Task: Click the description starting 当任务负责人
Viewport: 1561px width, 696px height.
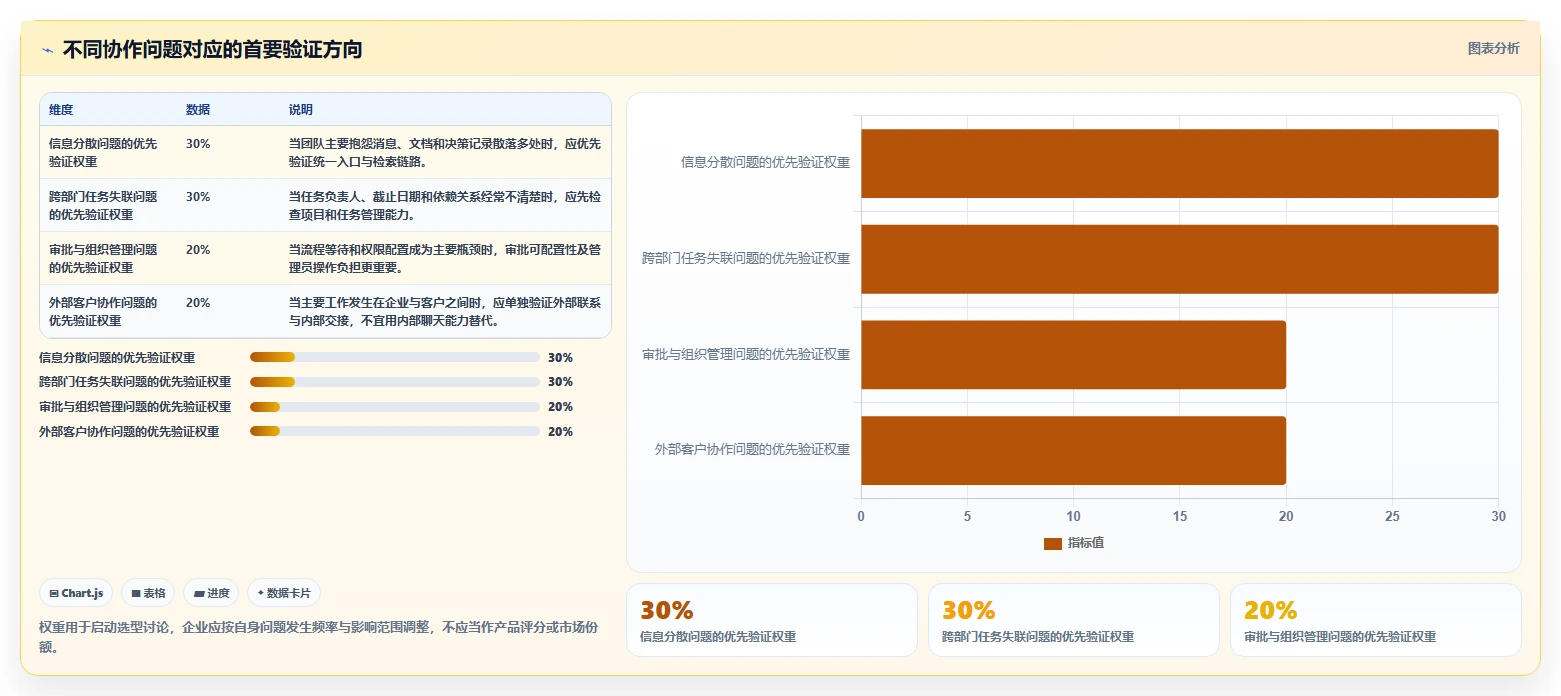Action: pyautogui.click(x=445, y=205)
